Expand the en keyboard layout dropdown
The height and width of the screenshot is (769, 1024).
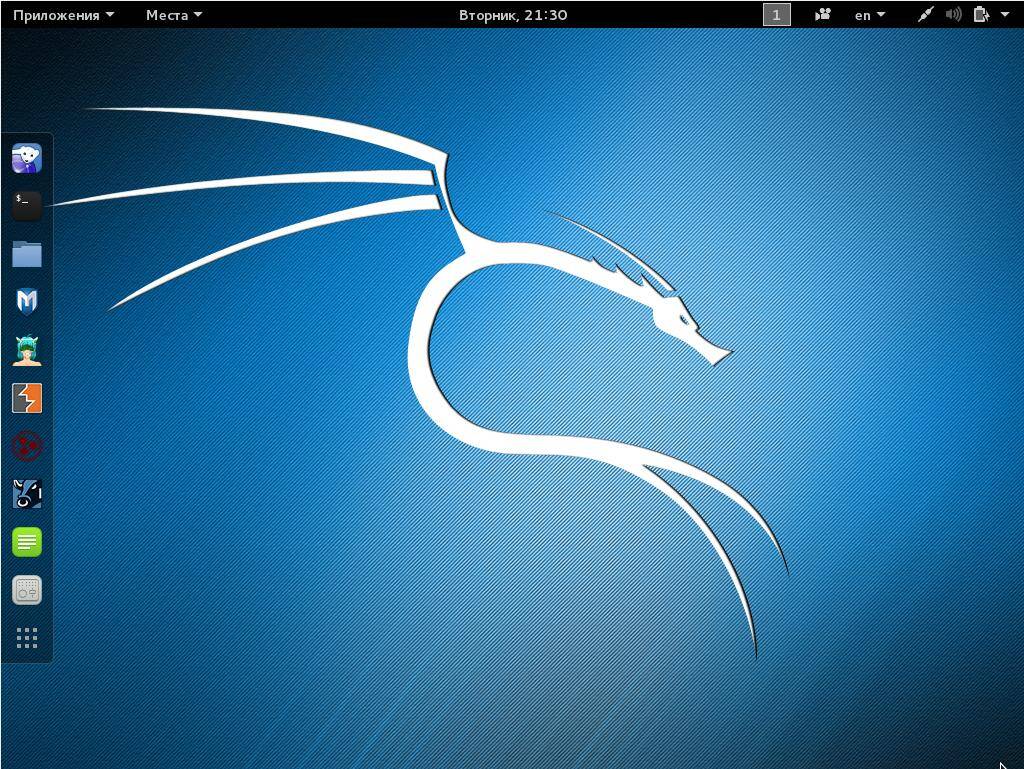tap(869, 15)
